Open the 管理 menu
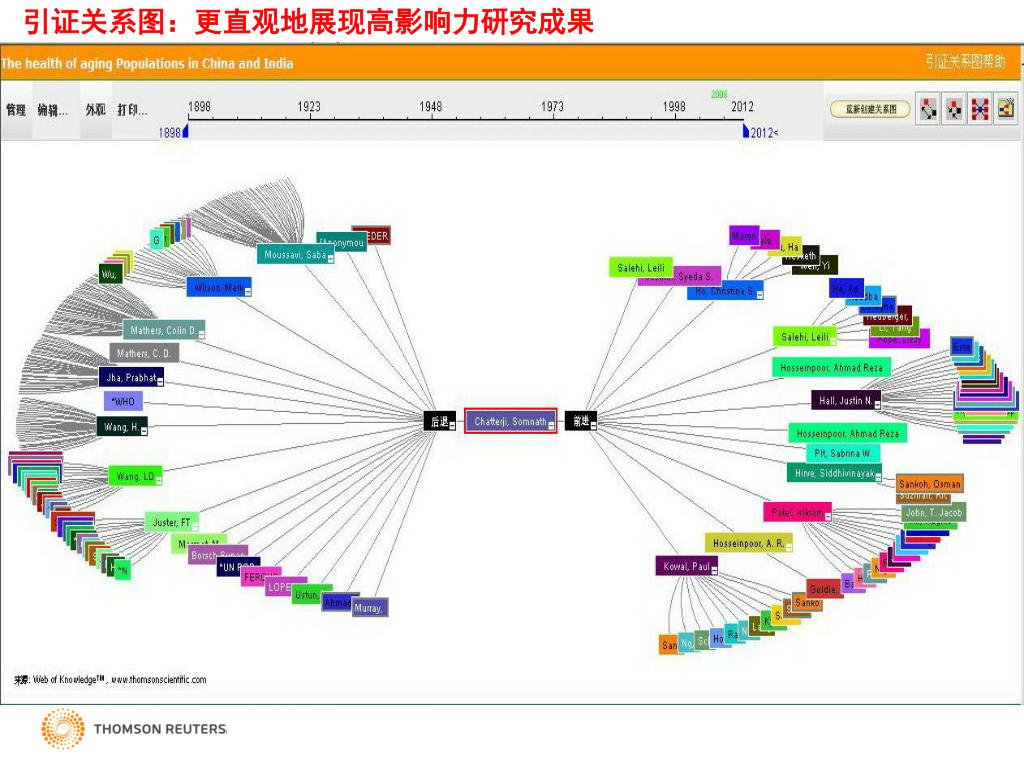1024x768 pixels. pyautogui.click(x=16, y=110)
